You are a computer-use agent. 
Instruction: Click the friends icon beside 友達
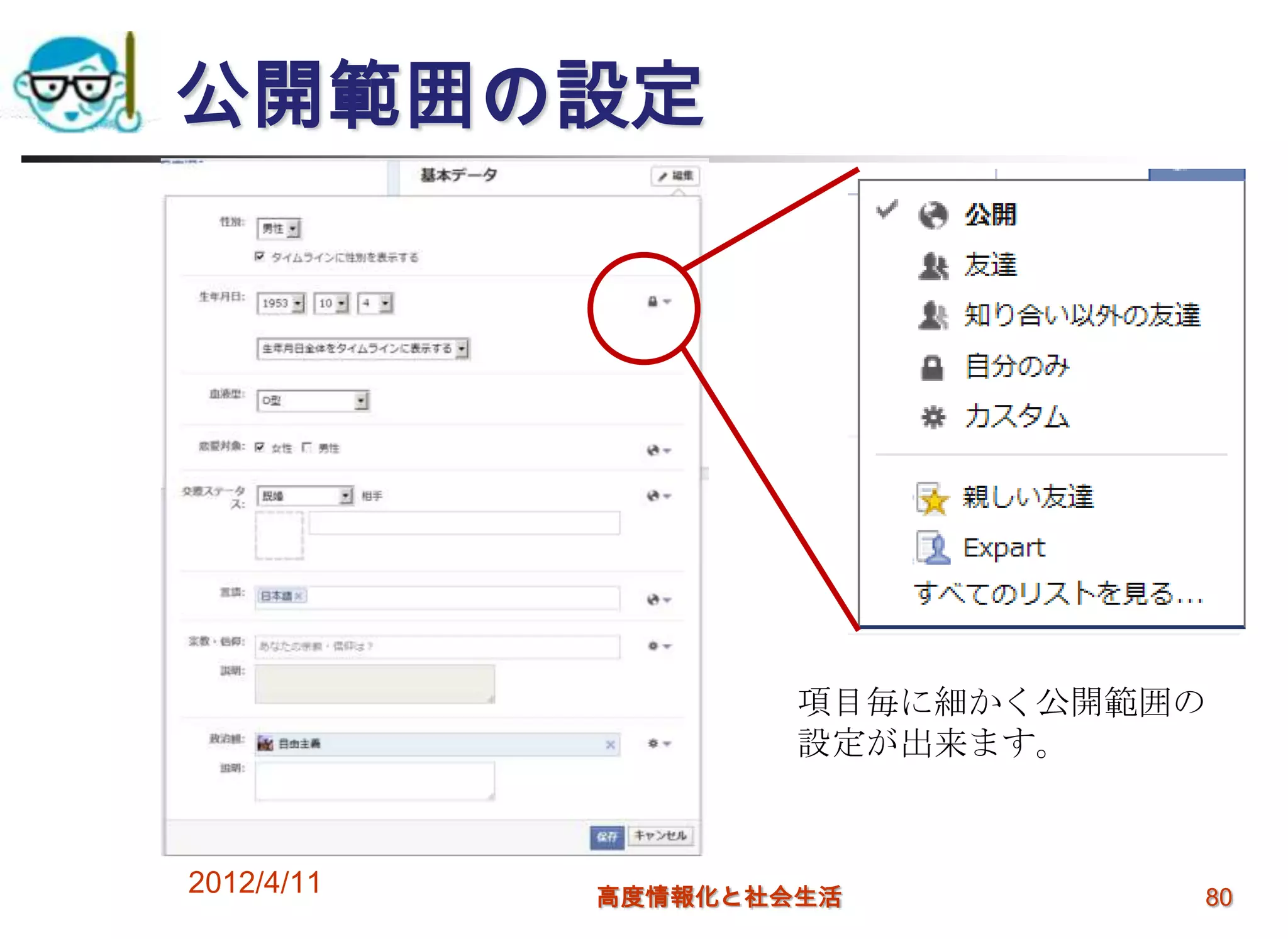coord(933,266)
